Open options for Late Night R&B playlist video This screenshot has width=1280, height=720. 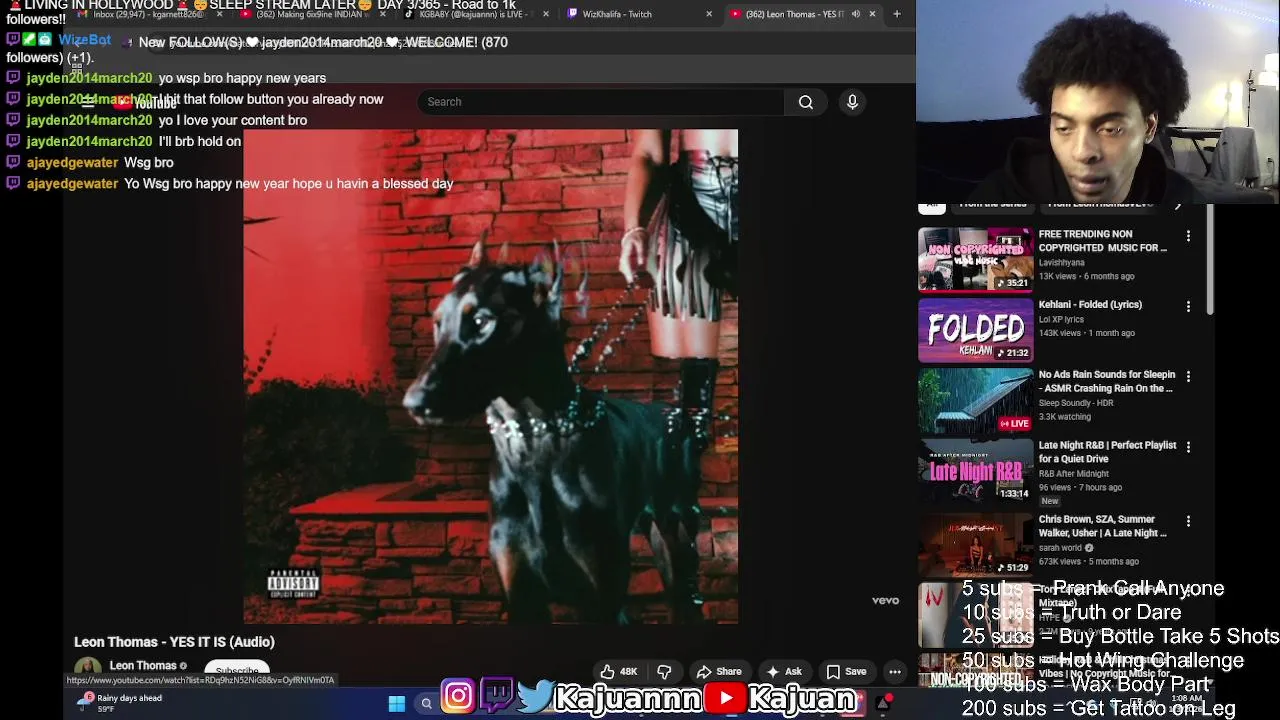pos(1188,447)
